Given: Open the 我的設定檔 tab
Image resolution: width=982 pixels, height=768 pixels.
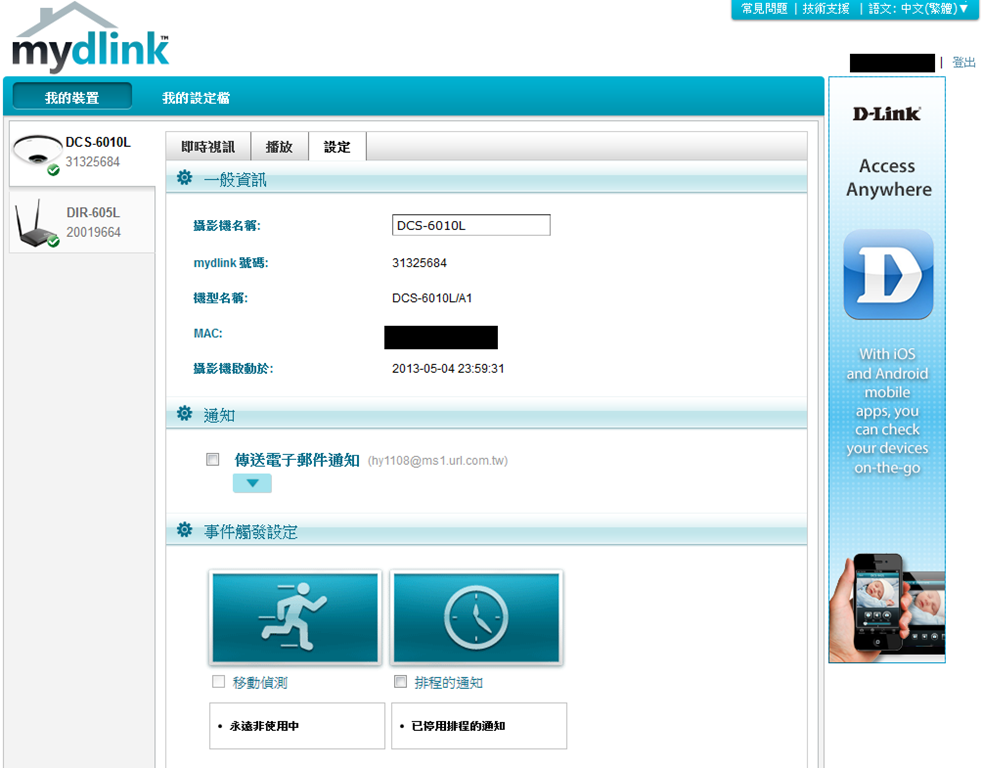Looking at the screenshot, I should [196, 98].
